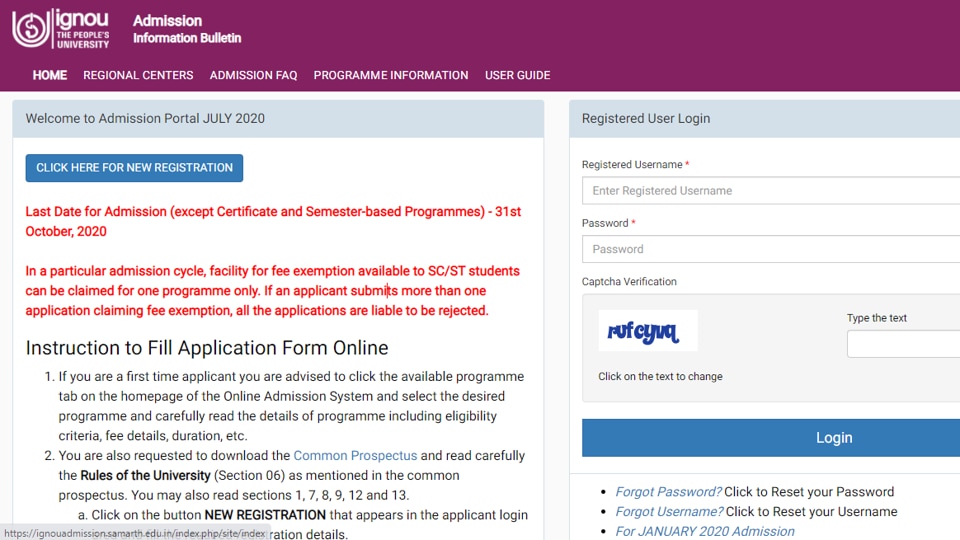Image resolution: width=960 pixels, height=540 pixels.
Task: Click the captcha image to refresh it
Action: 647,331
